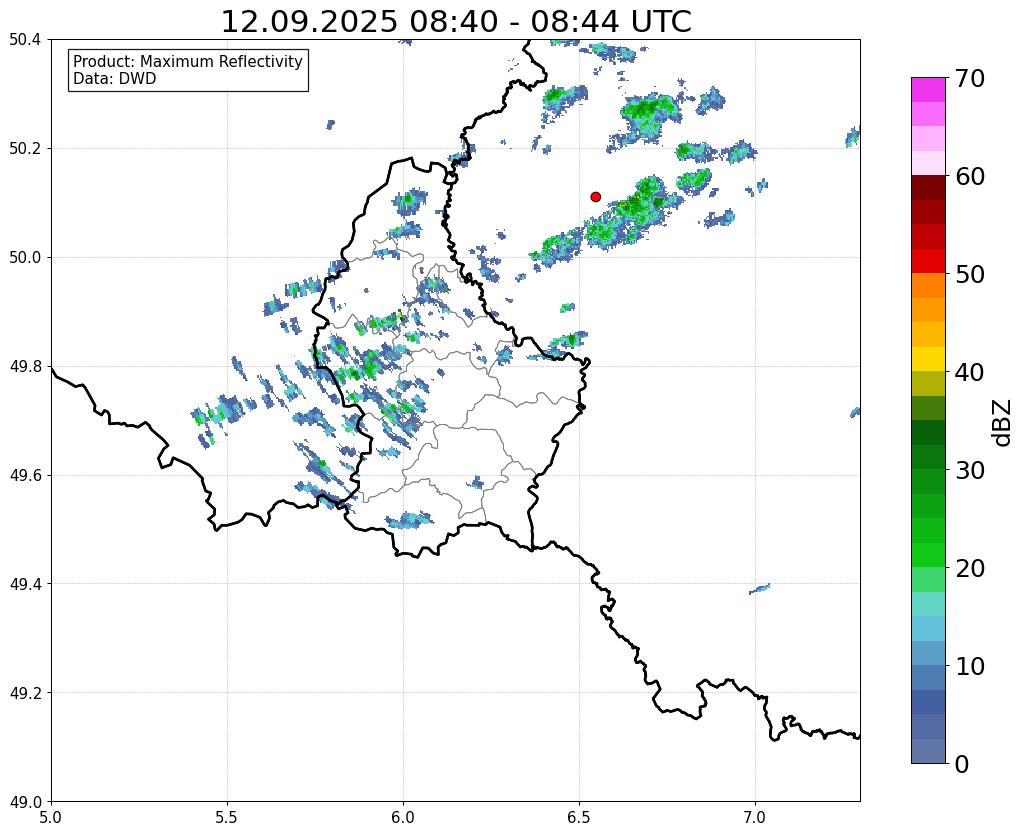
Task: Select the magenta 70 dBZ colorbar swatch
Action: [928, 90]
